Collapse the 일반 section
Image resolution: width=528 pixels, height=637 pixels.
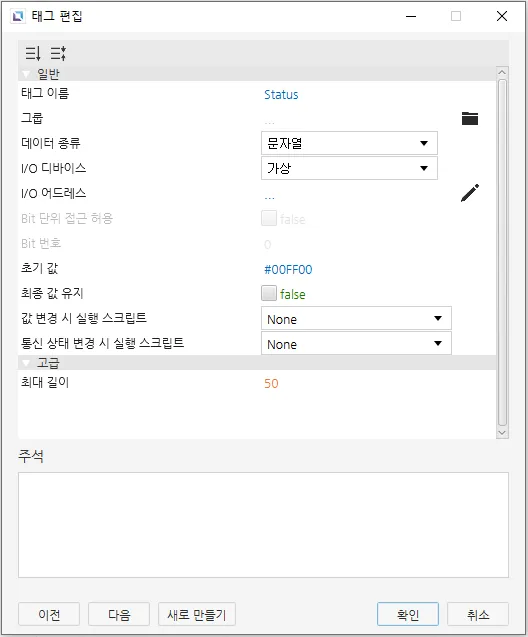click(27, 74)
